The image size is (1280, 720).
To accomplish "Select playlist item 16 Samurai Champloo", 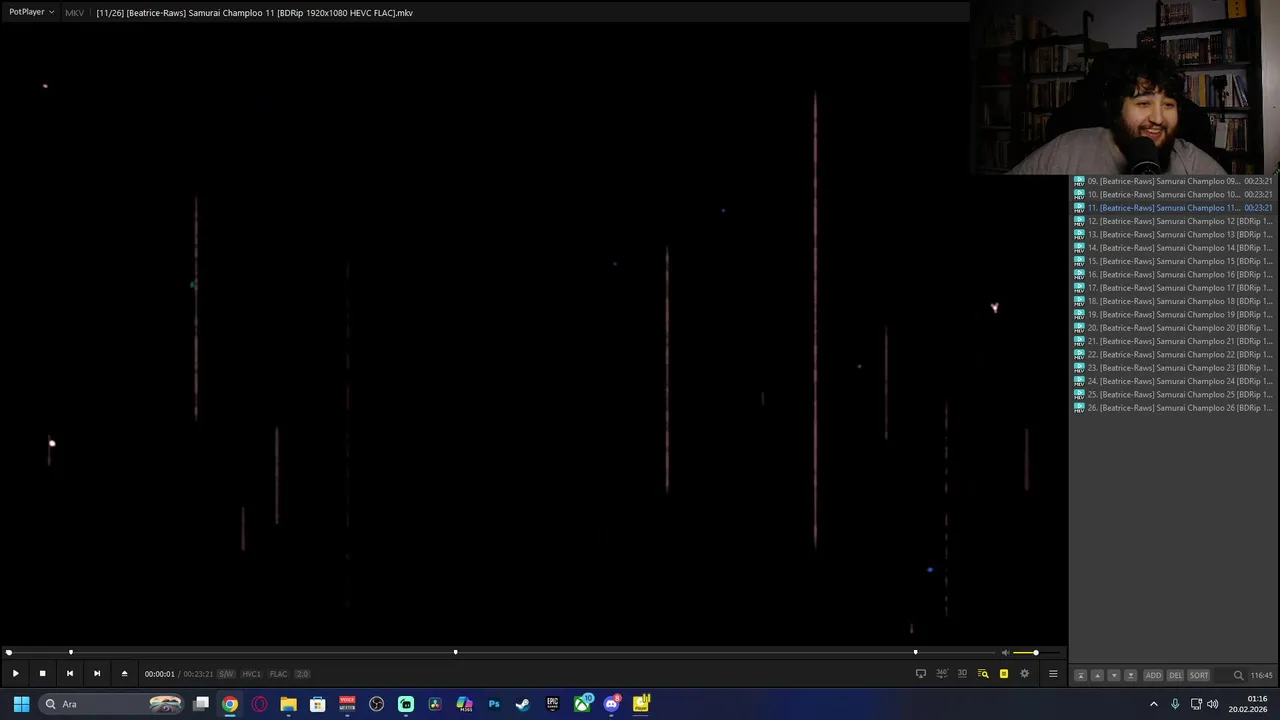I will pos(1173,274).
